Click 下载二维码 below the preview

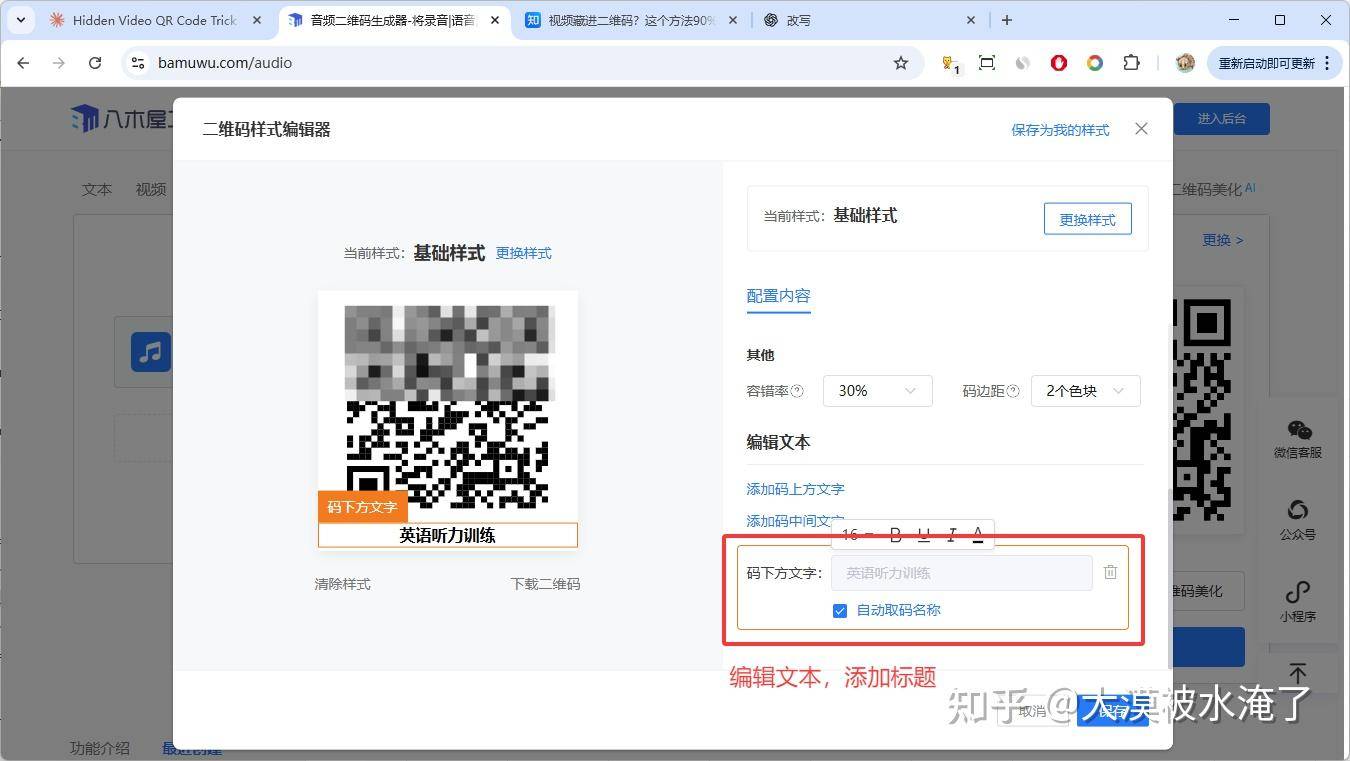pyautogui.click(x=545, y=584)
